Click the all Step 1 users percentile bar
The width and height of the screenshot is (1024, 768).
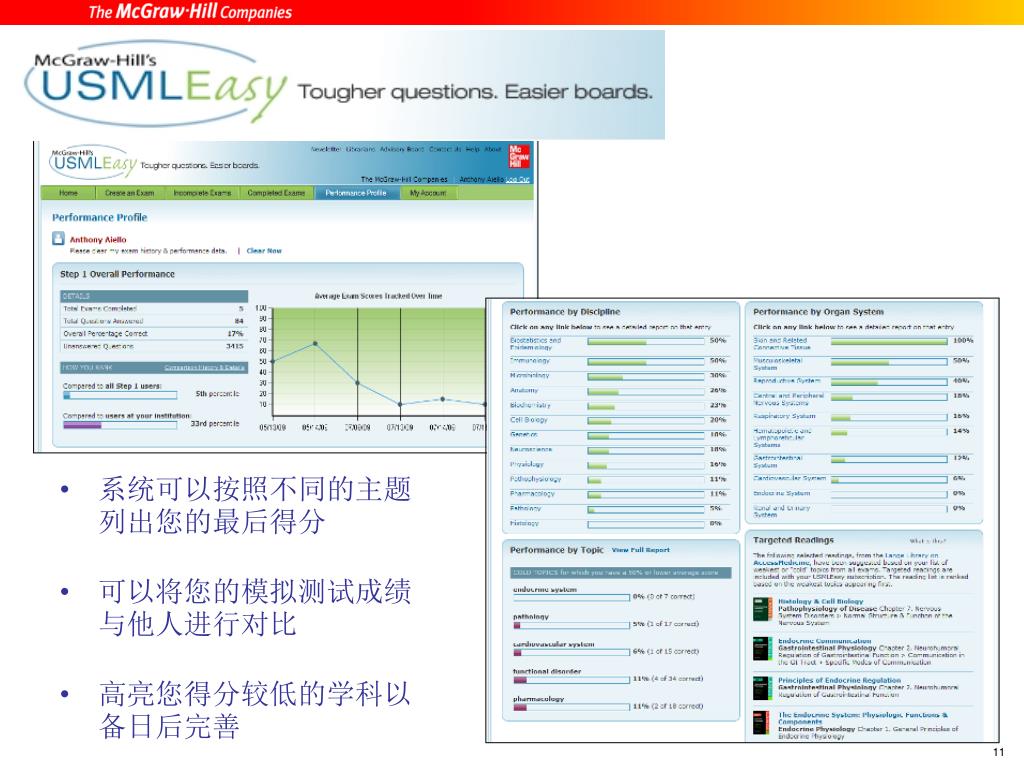point(120,395)
